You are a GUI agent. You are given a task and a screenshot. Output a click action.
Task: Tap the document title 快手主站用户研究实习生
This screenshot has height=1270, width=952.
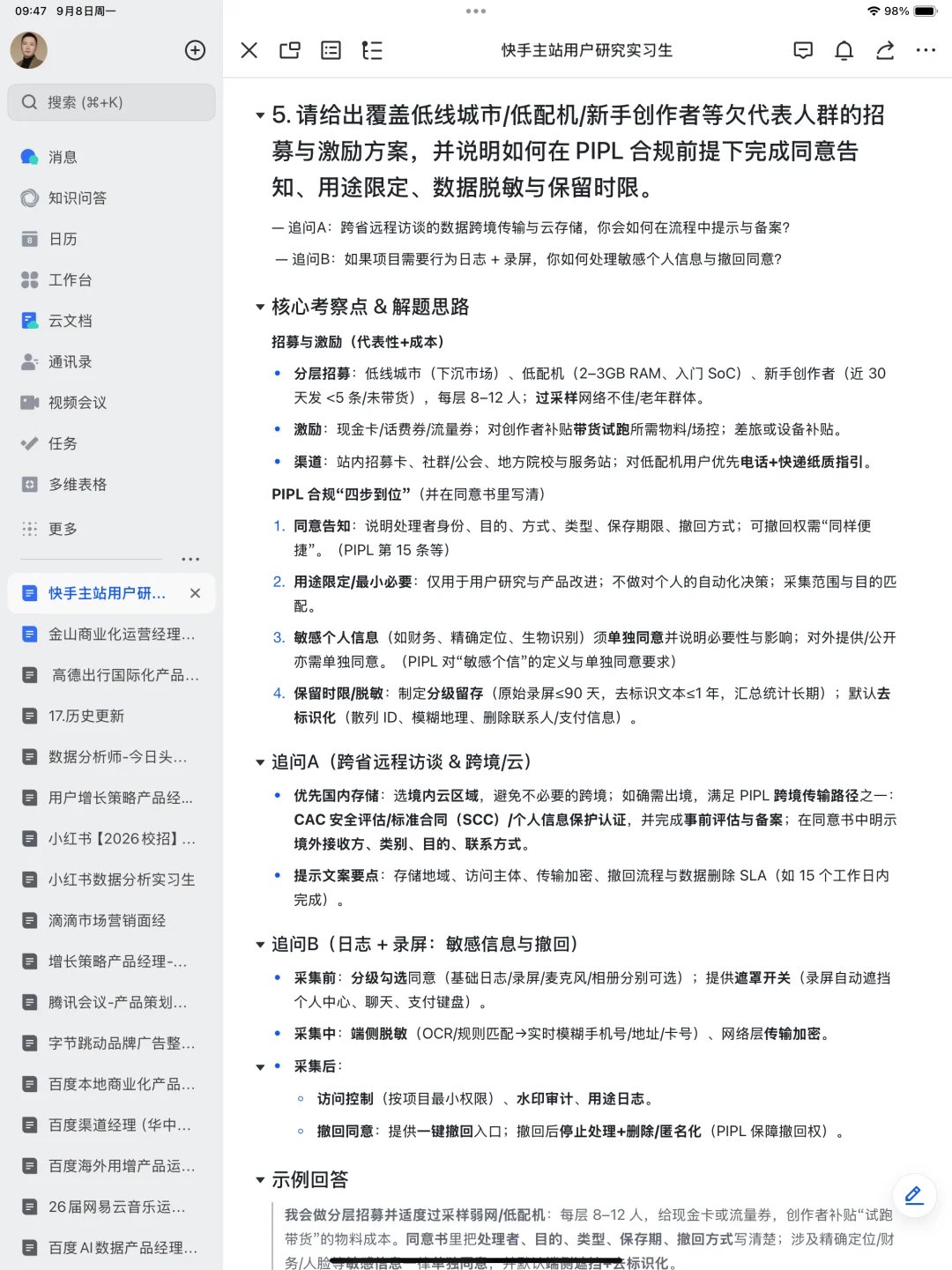tap(587, 50)
